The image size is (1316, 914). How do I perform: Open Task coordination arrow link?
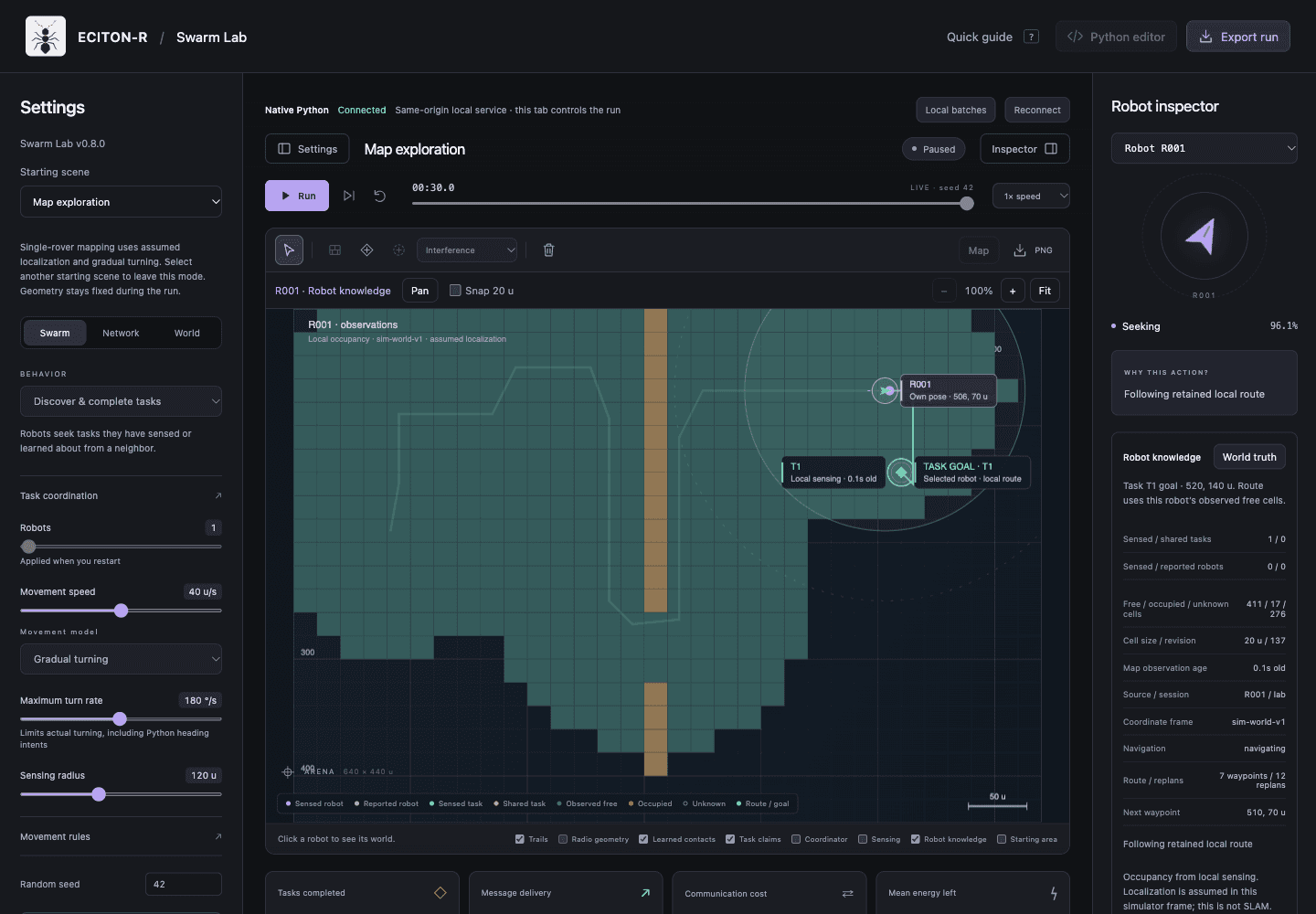(218, 495)
